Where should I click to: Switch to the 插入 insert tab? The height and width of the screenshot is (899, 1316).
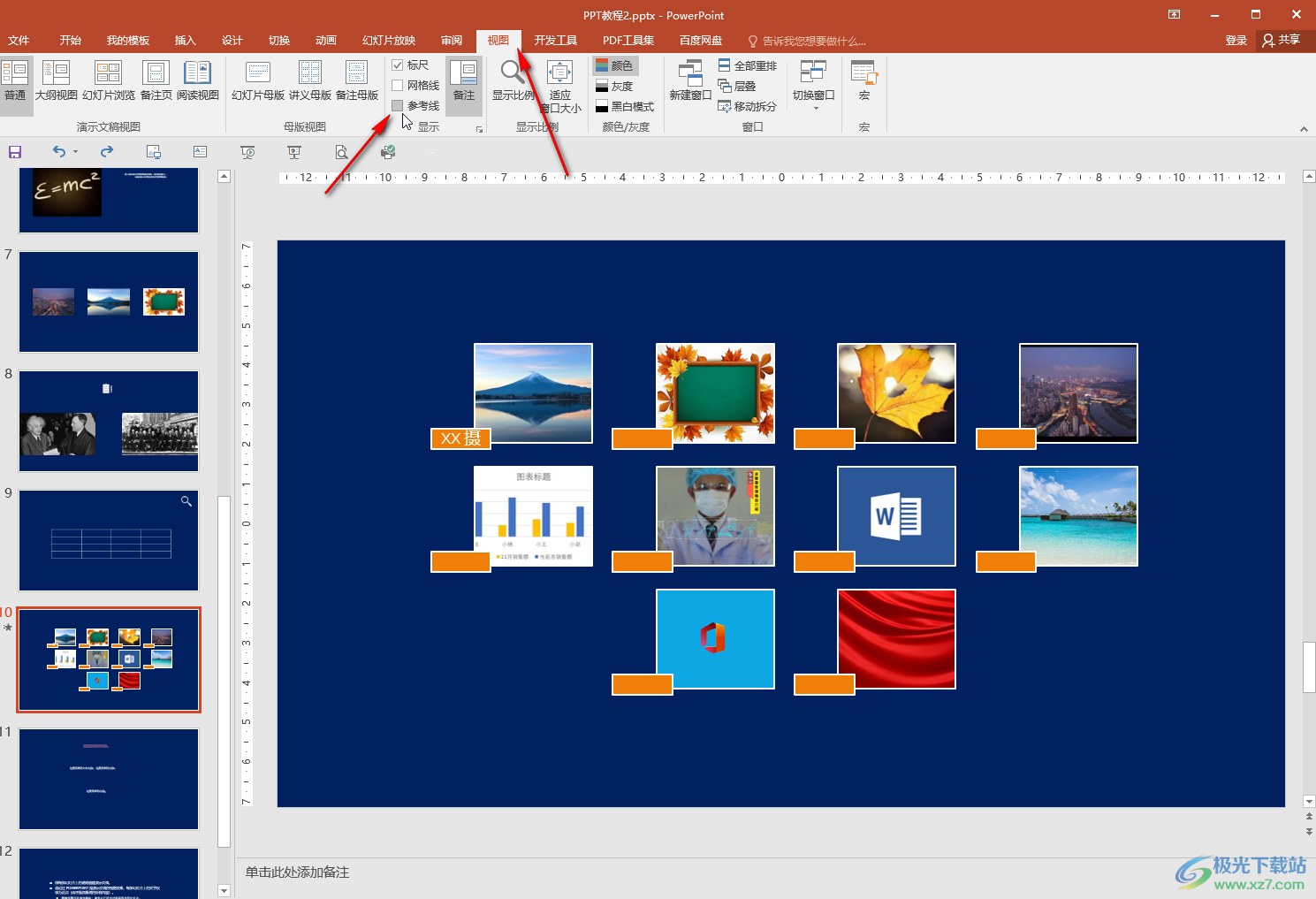tap(185, 41)
